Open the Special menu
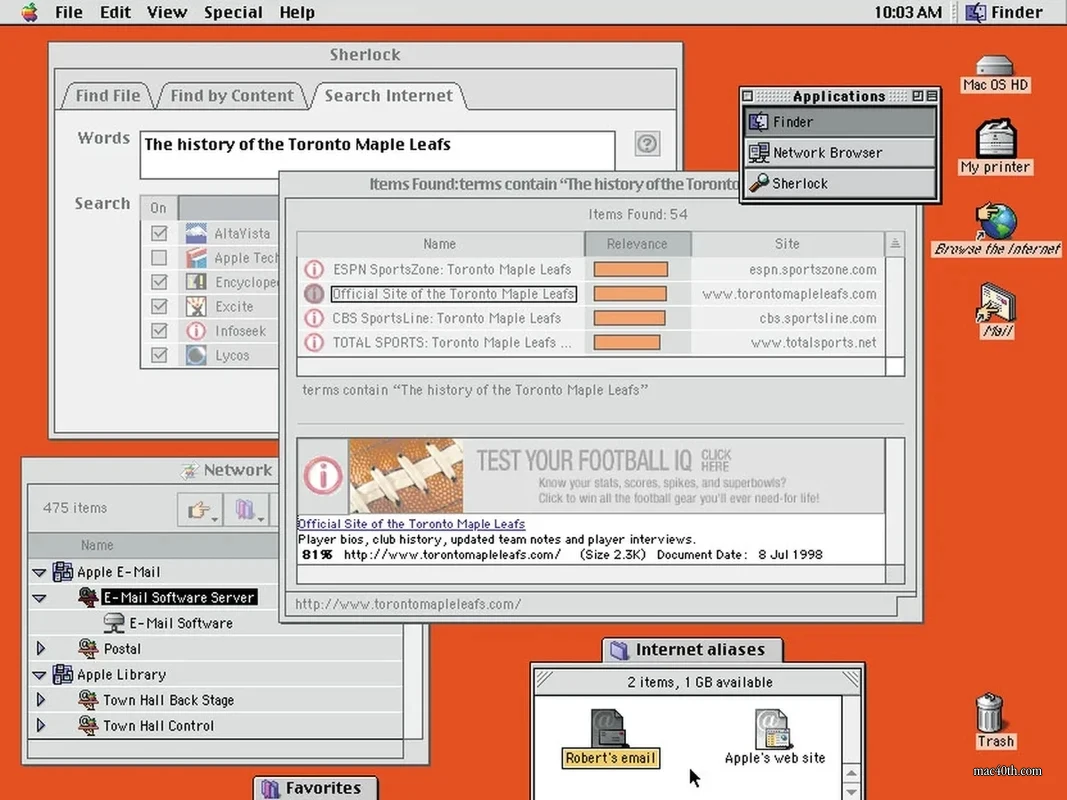Screen dimensions: 1067x800 (x=233, y=12)
